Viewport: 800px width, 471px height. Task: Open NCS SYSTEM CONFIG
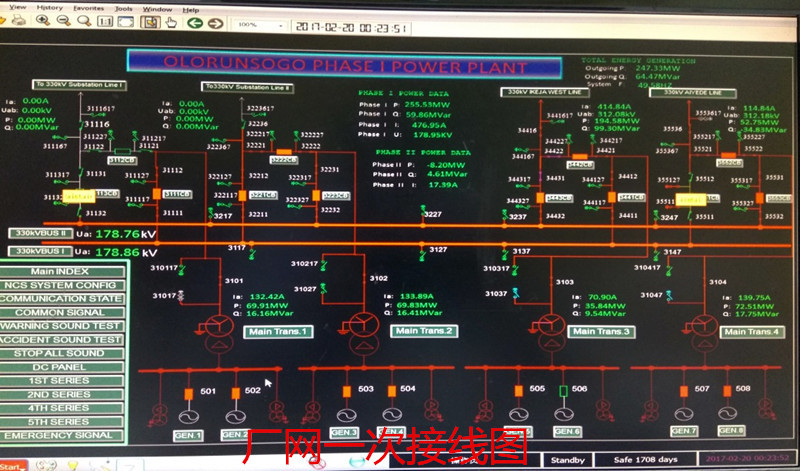point(61,285)
